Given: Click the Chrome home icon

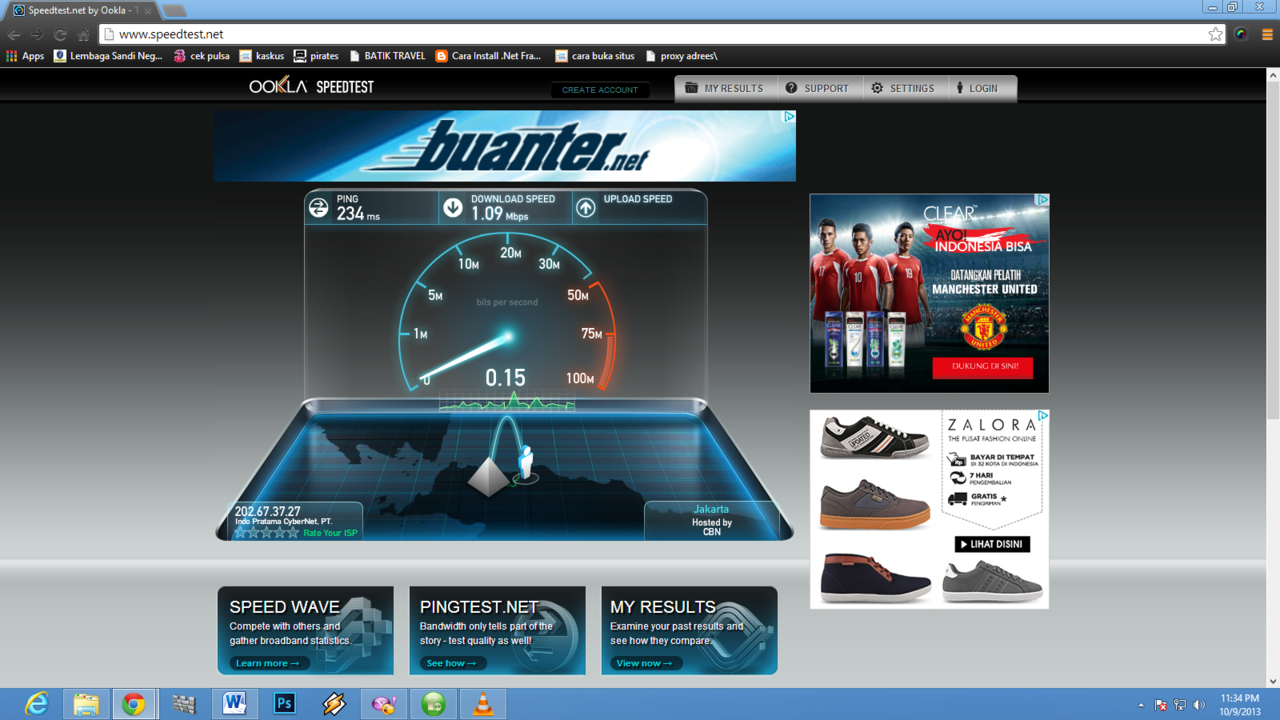Looking at the screenshot, I should (83, 34).
